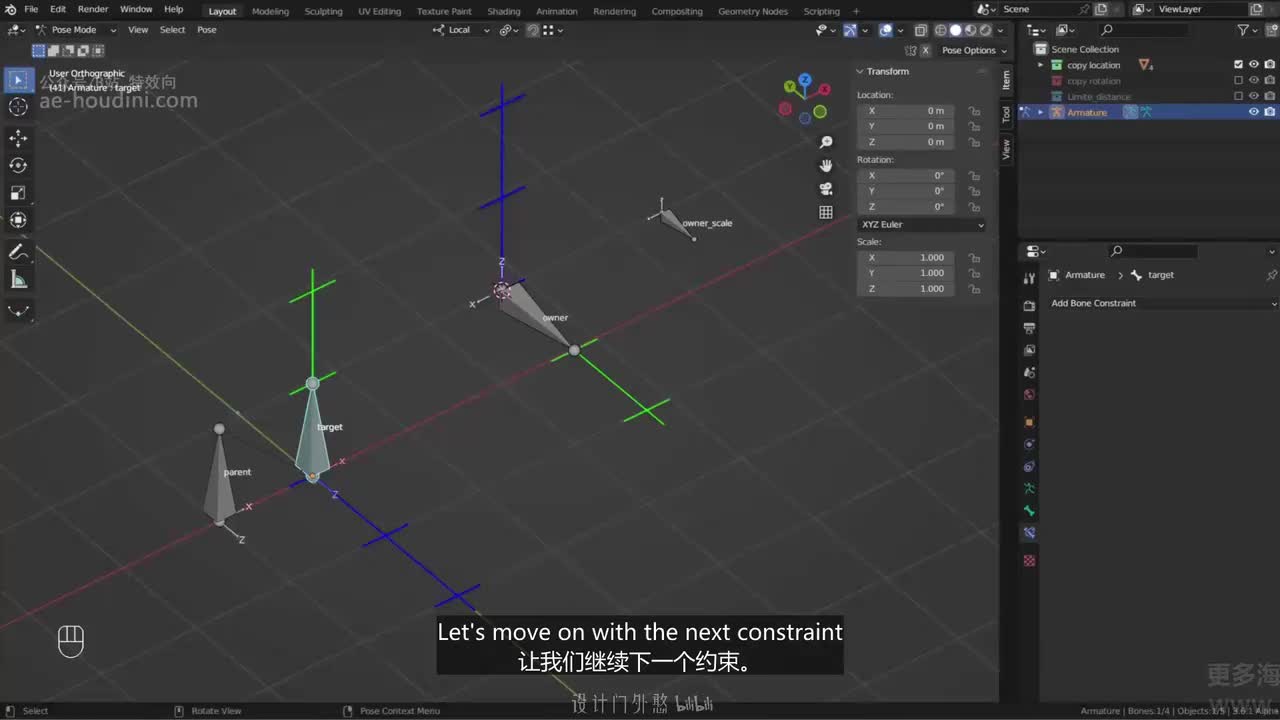
Task: Open the World properties globe icon
Action: coord(1029,394)
